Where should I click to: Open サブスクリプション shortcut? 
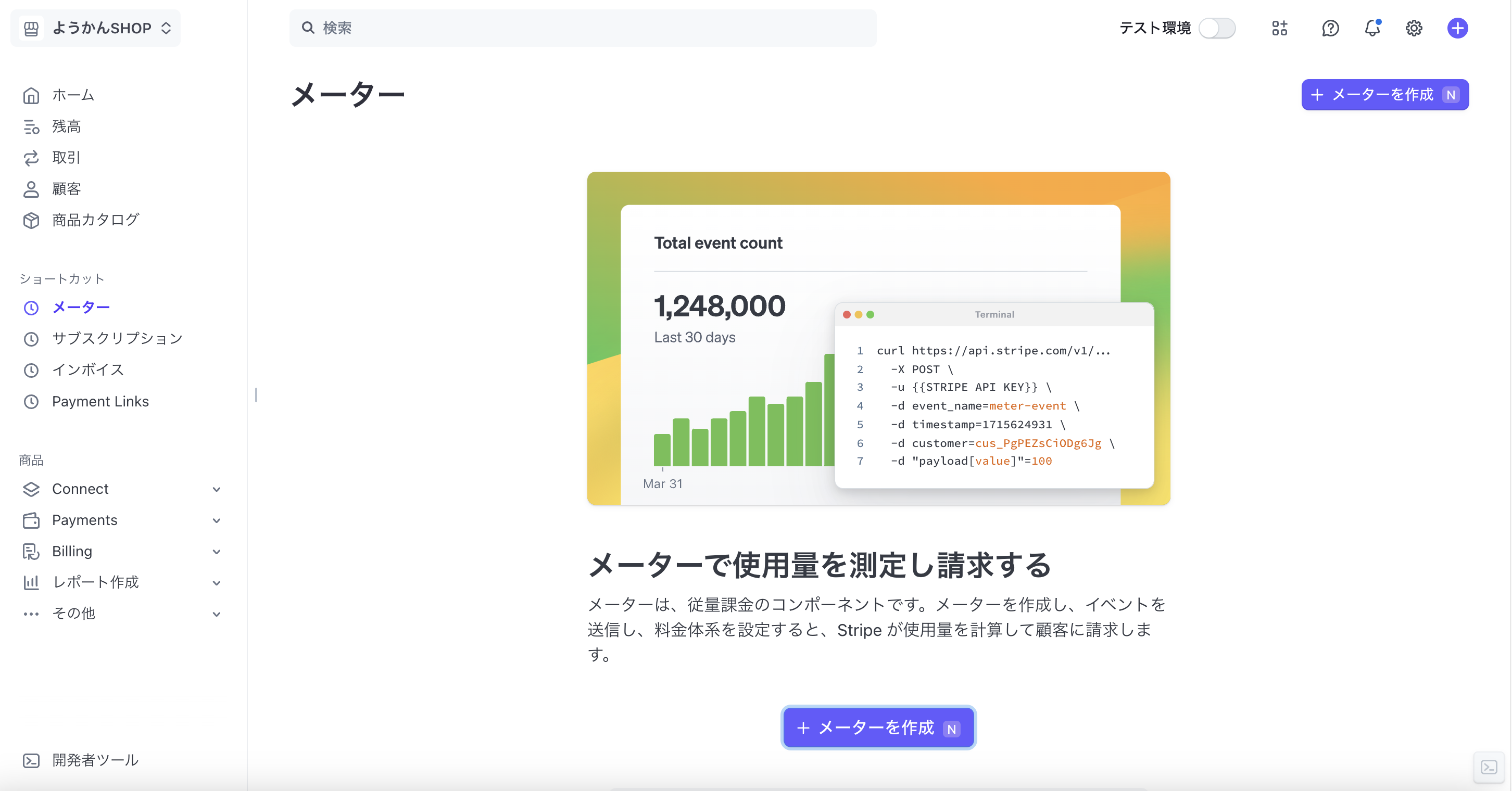coord(117,339)
